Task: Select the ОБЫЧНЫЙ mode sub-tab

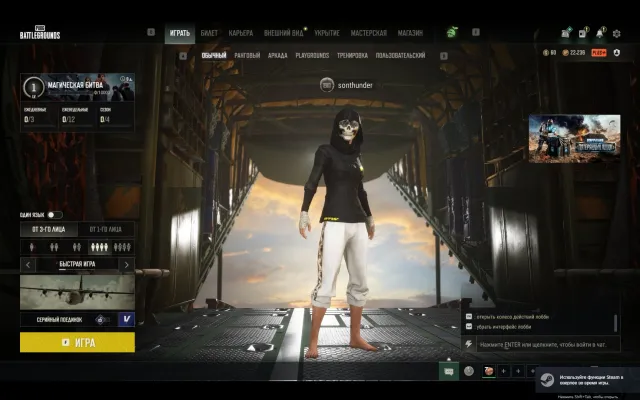Action: click(214, 55)
